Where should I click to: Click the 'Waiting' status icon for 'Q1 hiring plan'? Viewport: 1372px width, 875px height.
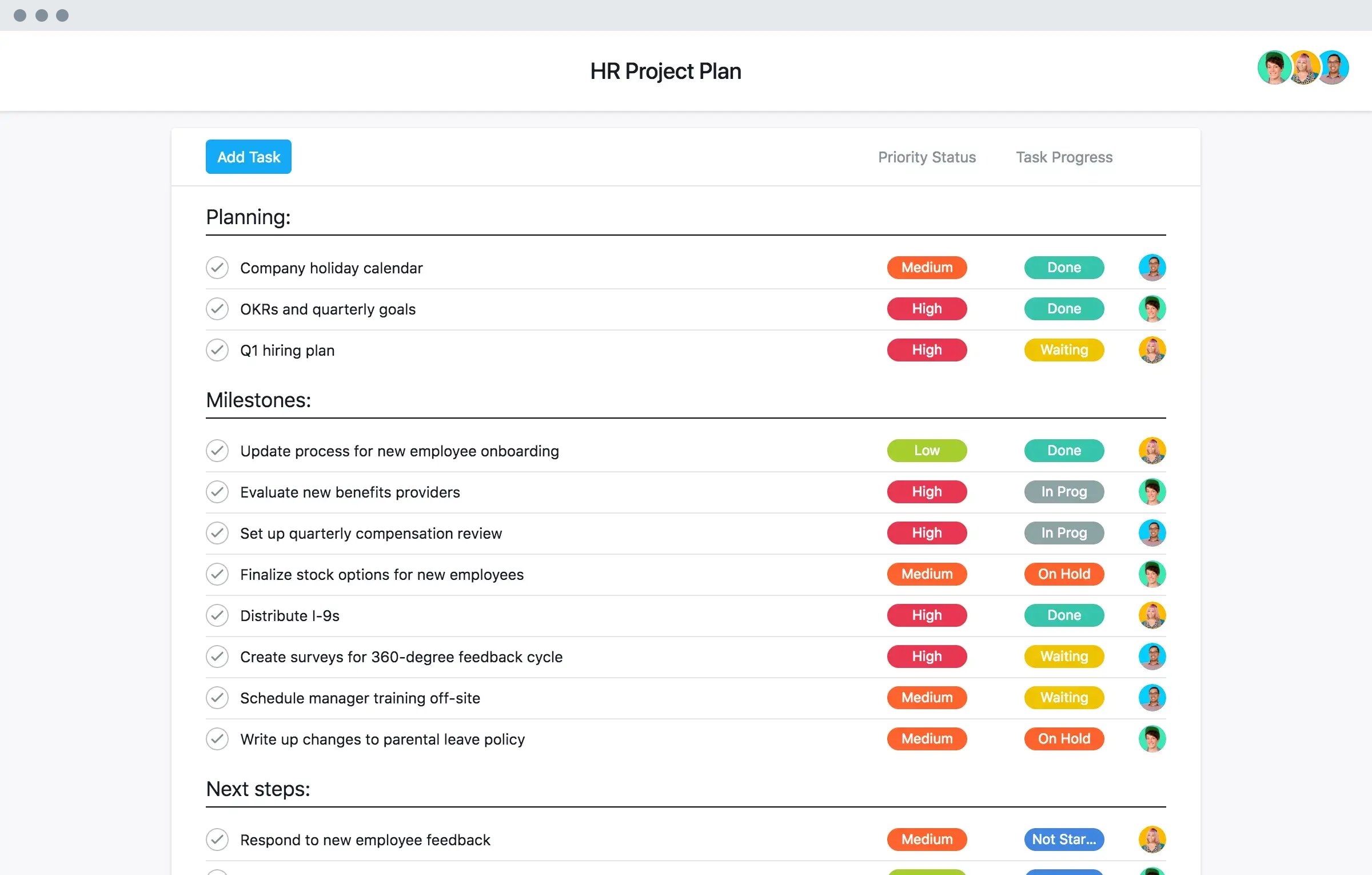[1064, 349]
